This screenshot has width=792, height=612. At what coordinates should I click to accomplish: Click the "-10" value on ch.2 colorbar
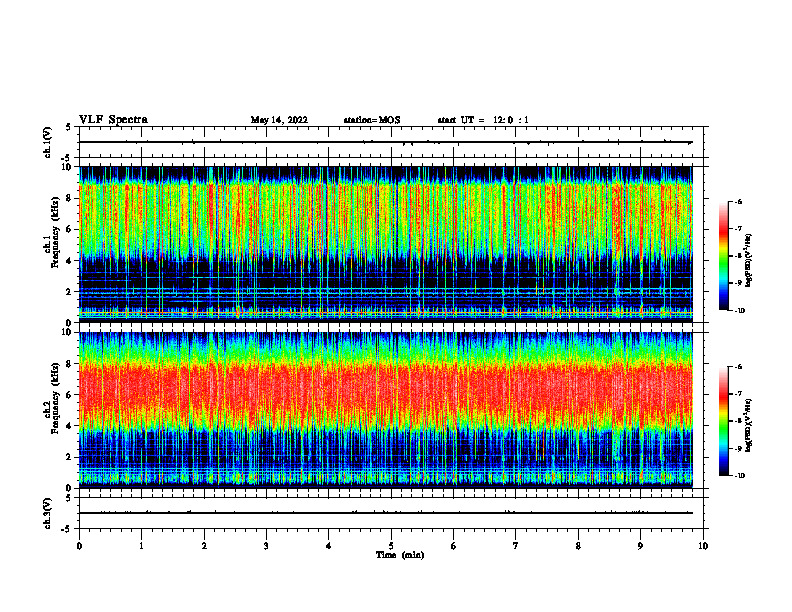pyautogui.click(x=739, y=476)
